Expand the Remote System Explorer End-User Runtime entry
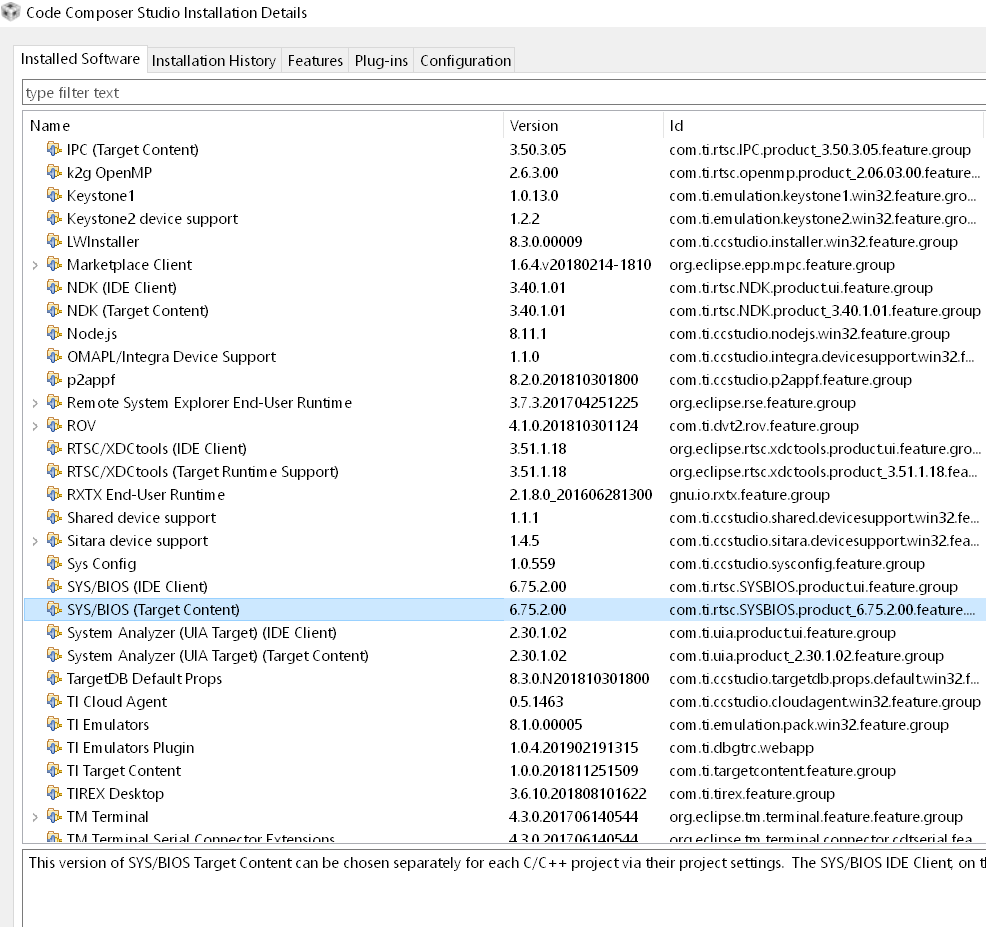 35,403
